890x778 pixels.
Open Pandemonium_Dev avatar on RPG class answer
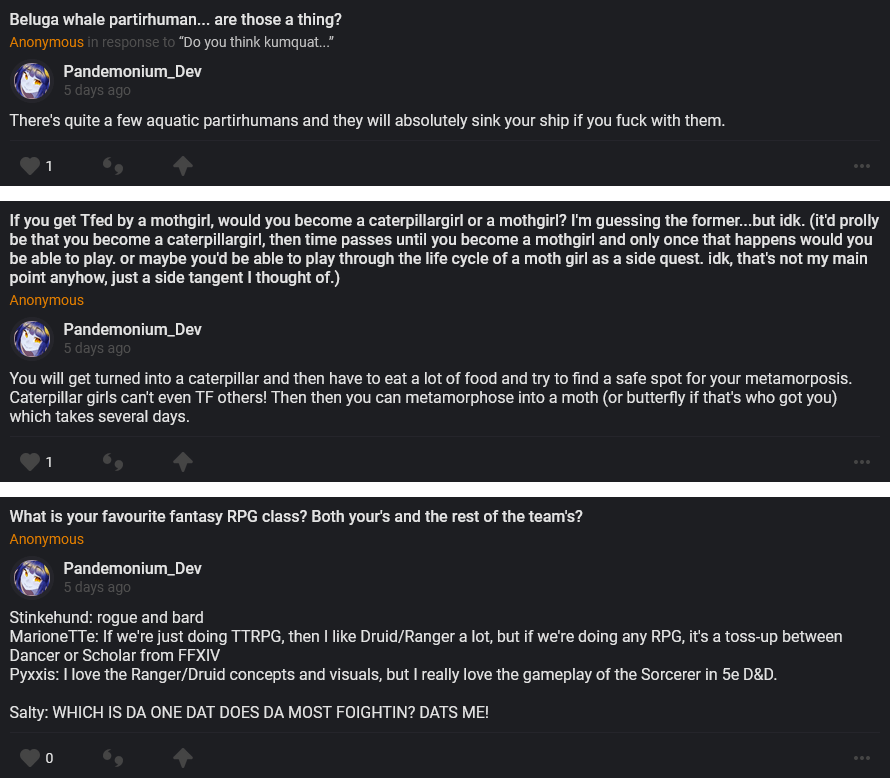click(32, 578)
